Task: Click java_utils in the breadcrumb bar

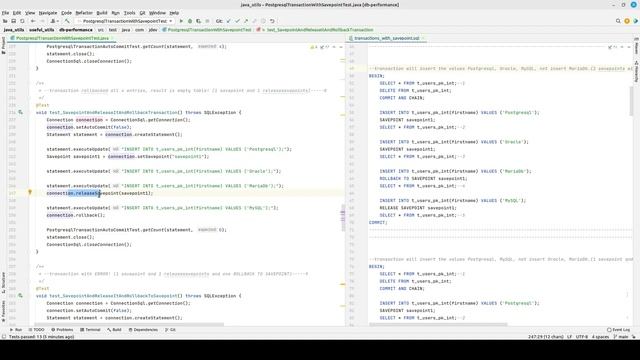Action: tap(14, 30)
